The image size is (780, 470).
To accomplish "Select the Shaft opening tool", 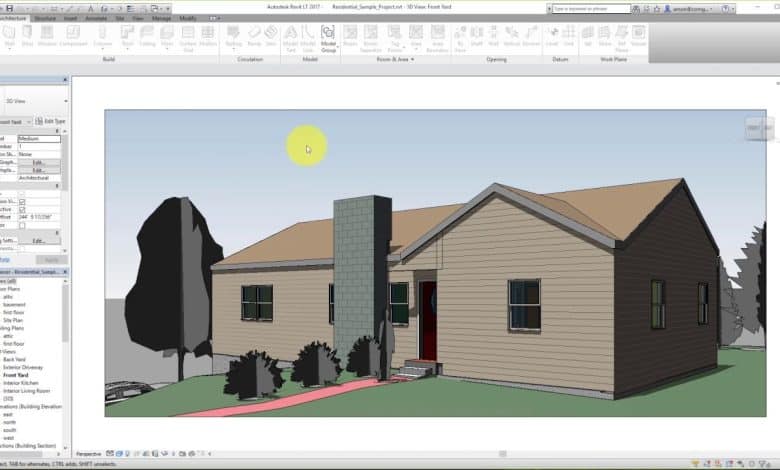I will click(477, 37).
